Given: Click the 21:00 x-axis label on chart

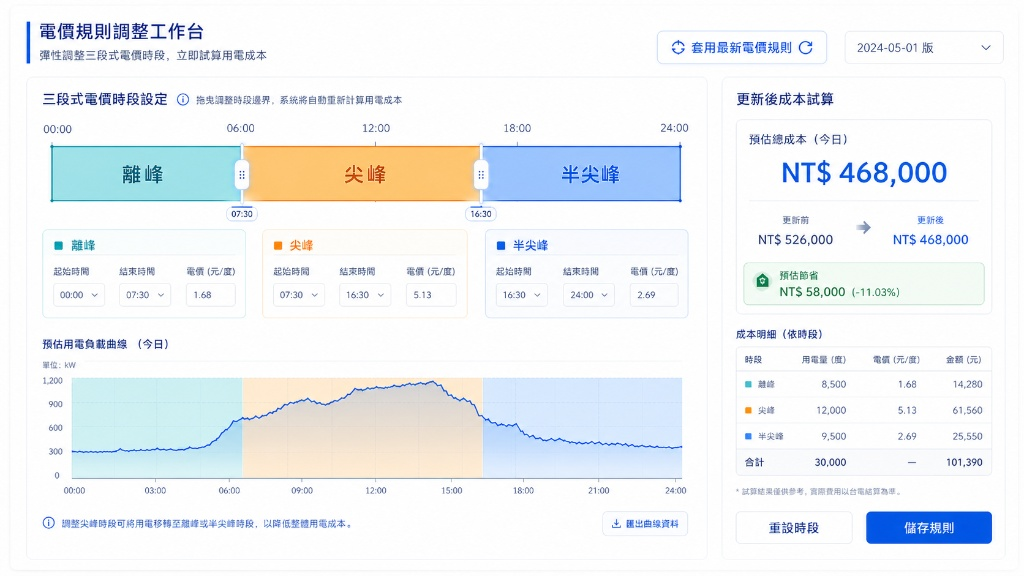Looking at the screenshot, I should point(598,490).
